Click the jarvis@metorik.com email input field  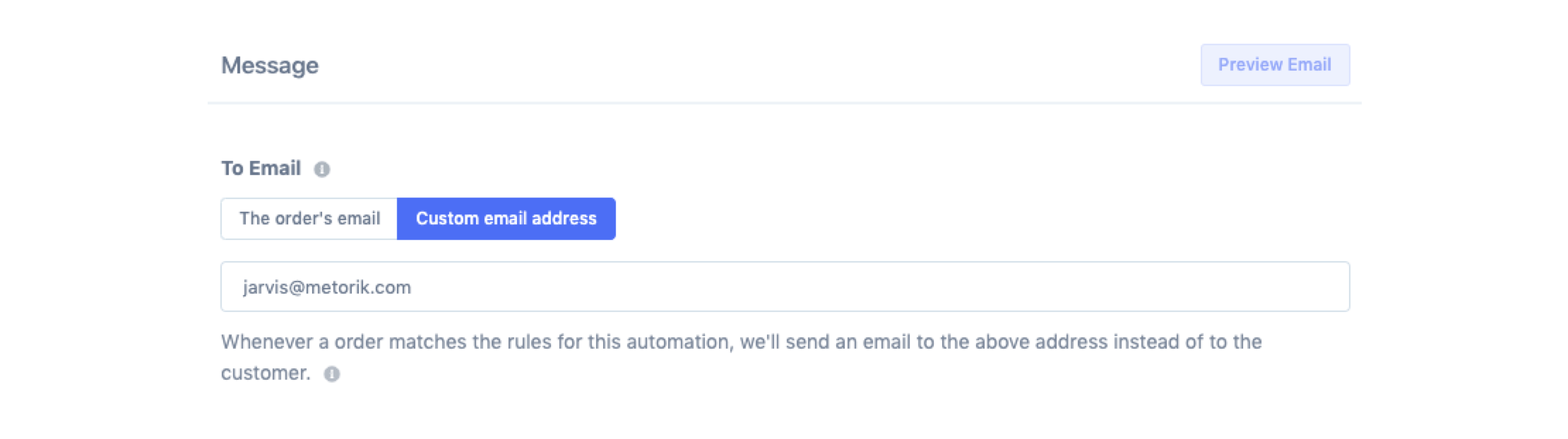[x=784, y=287]
